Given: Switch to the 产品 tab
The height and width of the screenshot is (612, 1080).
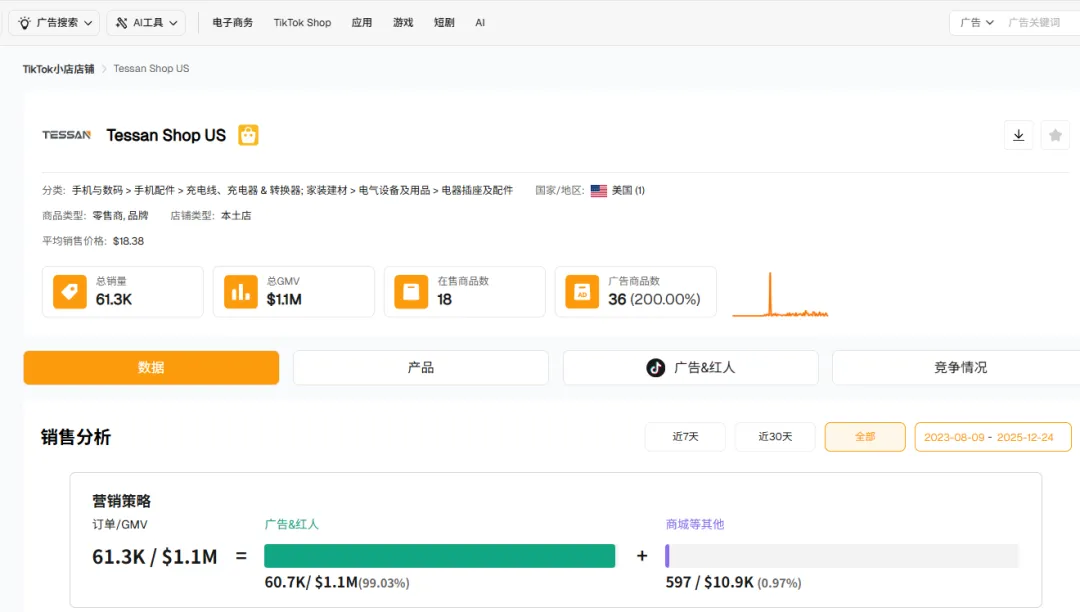Looking at the screenshot, I should 420,368.
